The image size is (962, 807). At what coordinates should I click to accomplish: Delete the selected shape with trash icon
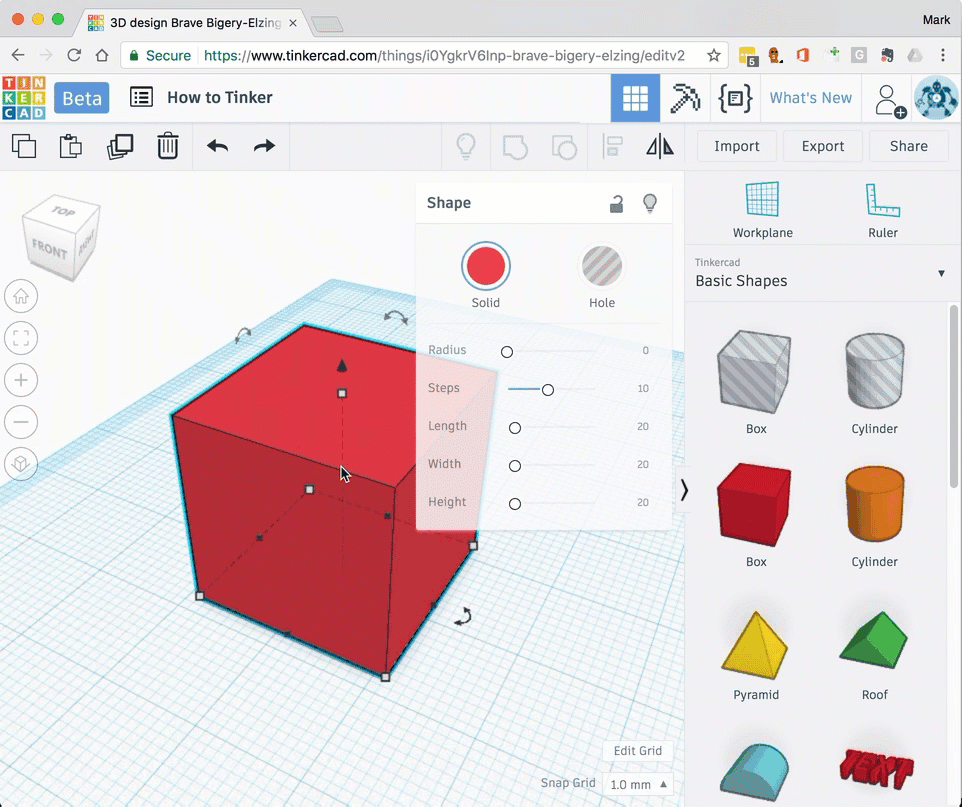[x=167, y=146]
